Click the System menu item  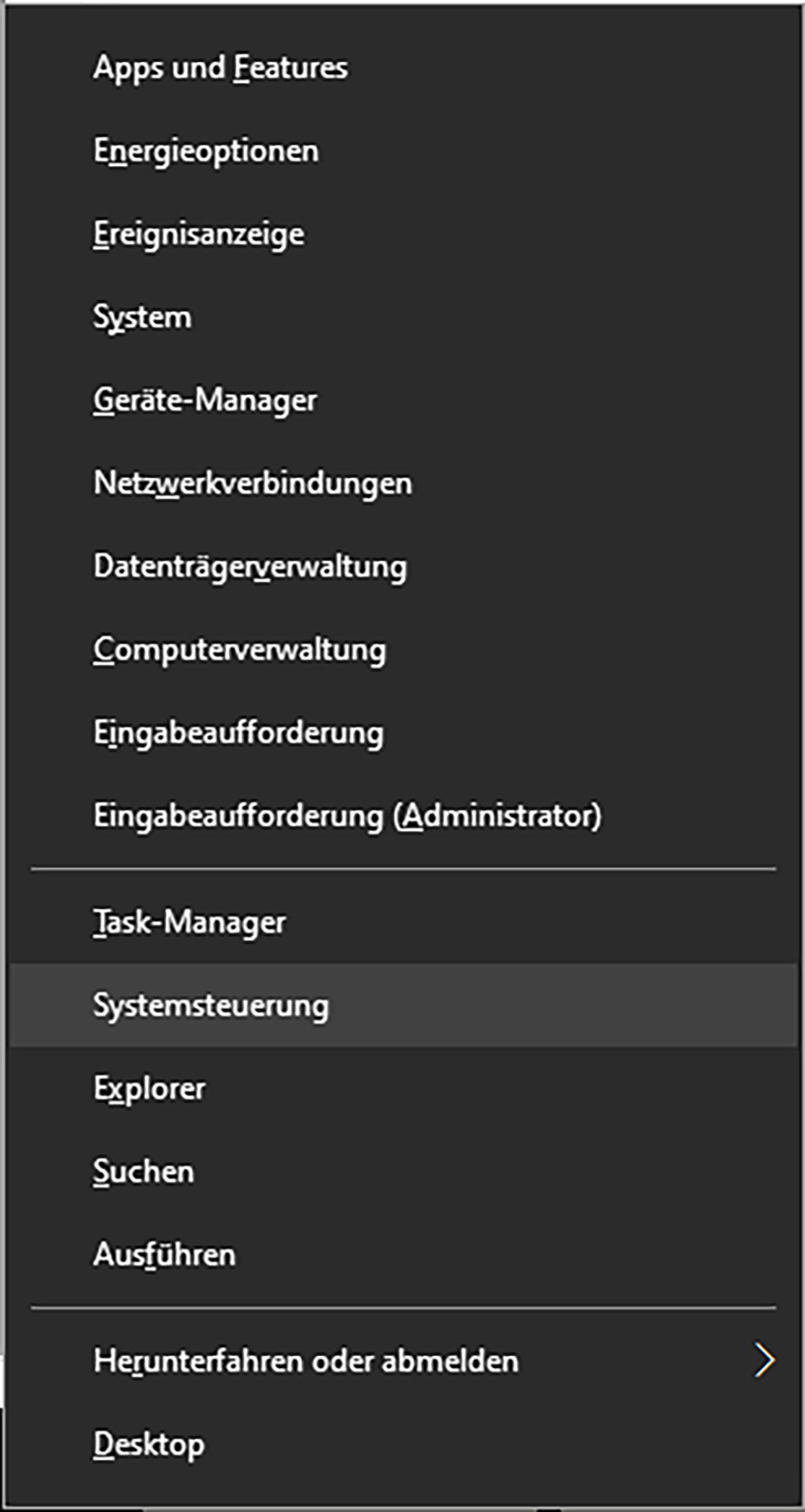tap(142, 318)
